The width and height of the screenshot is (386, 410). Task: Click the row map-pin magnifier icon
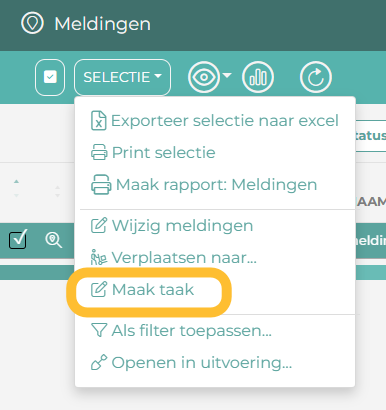pyautogui.click(x=53, y=240)
